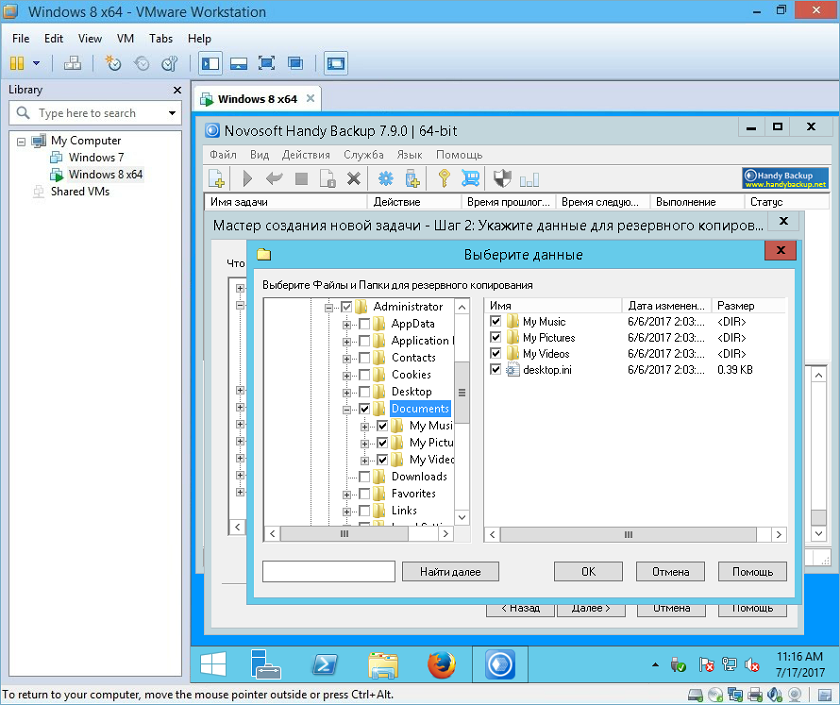Open the snapshot manager wrench-clock icon
The height and width of the screenshot is (705, 840).
click(x=169, y=63)
